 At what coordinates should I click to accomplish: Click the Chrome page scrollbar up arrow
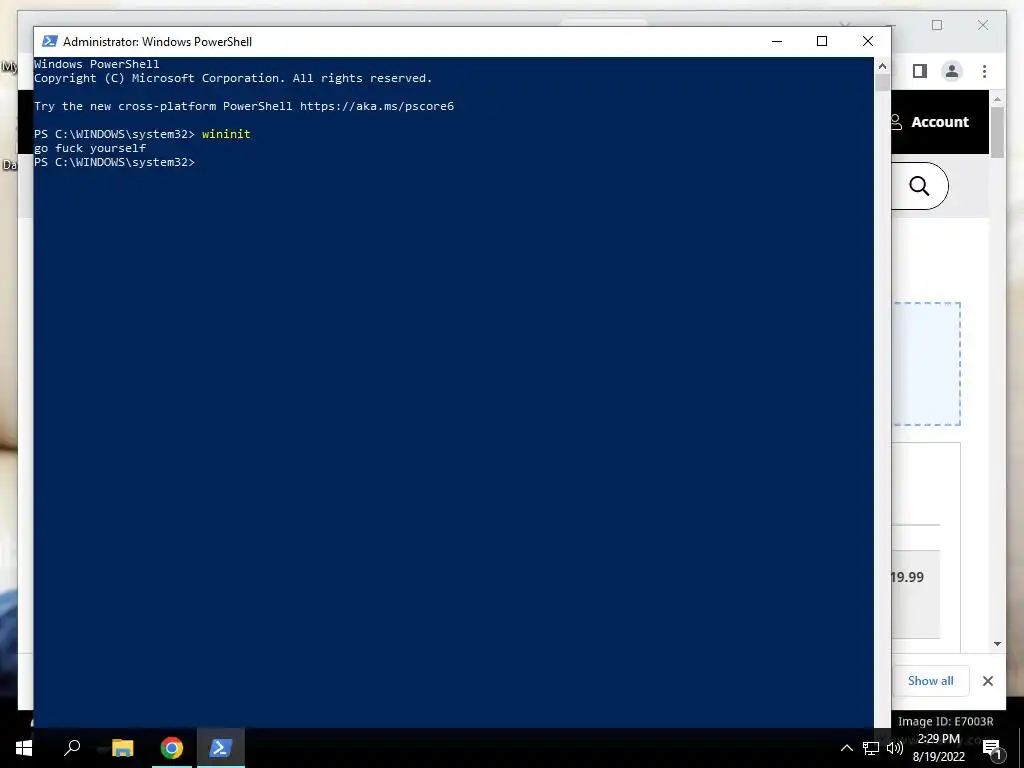[997, 99]
